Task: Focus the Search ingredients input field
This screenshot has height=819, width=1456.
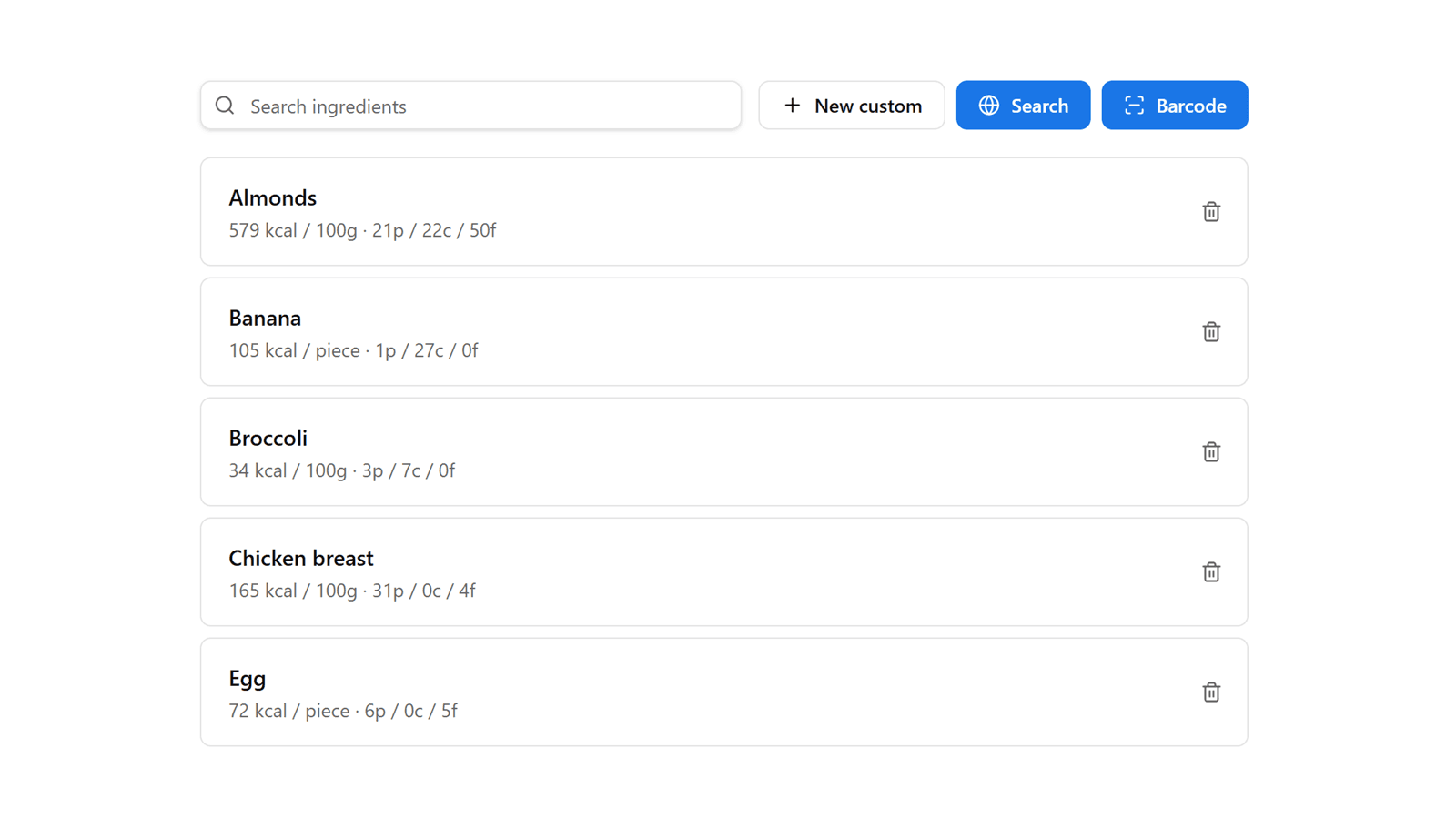Action: (x=470, y=106)
